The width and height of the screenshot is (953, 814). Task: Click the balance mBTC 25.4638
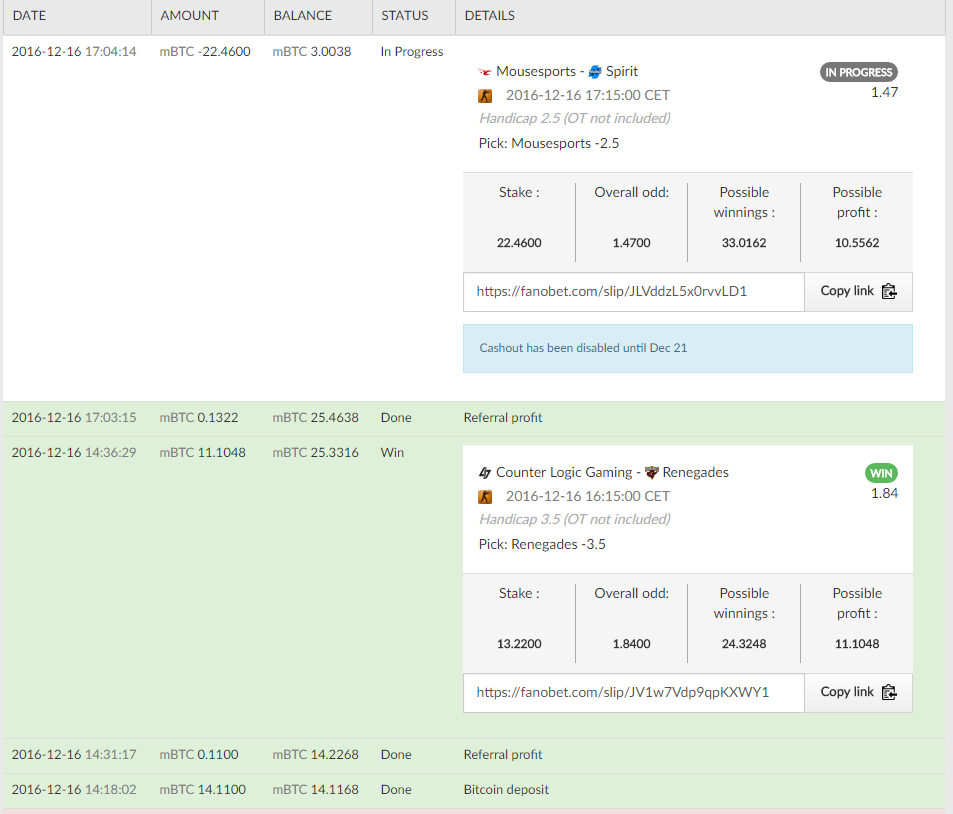[x=315, y=418]
